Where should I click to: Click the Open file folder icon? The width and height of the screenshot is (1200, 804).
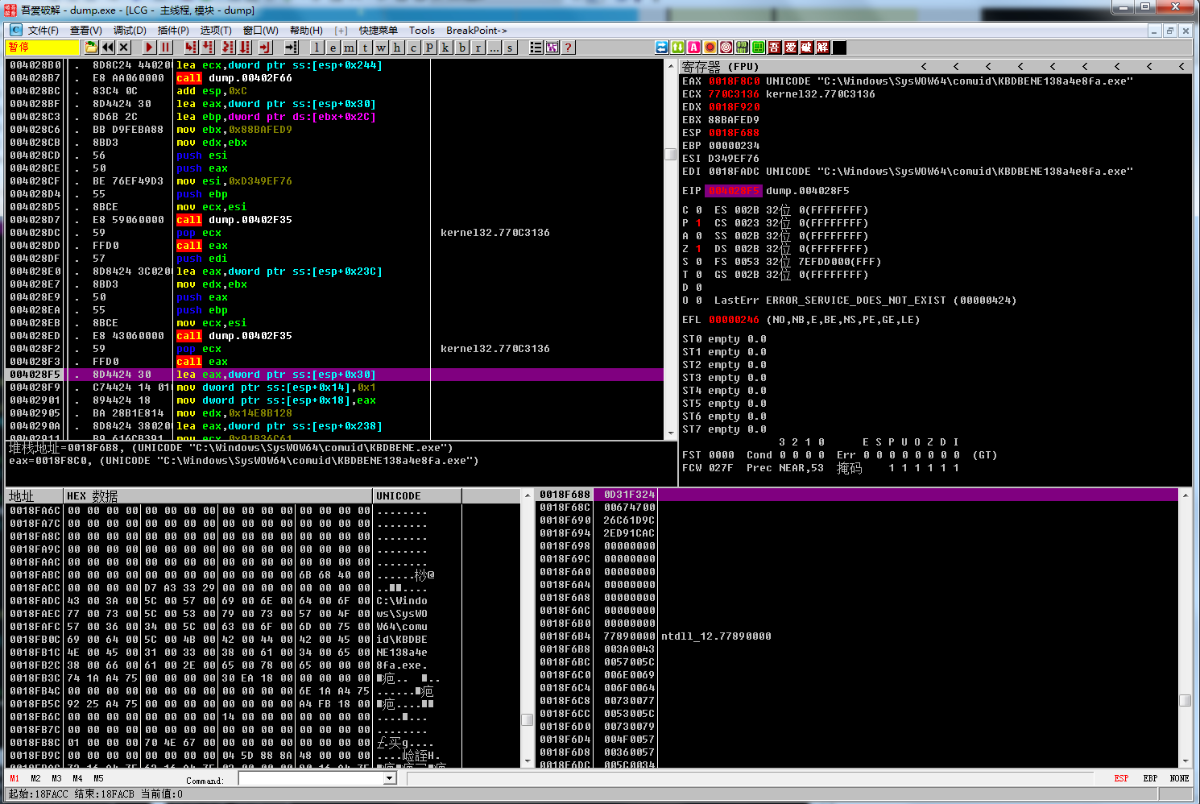click(x=92, y=47)
